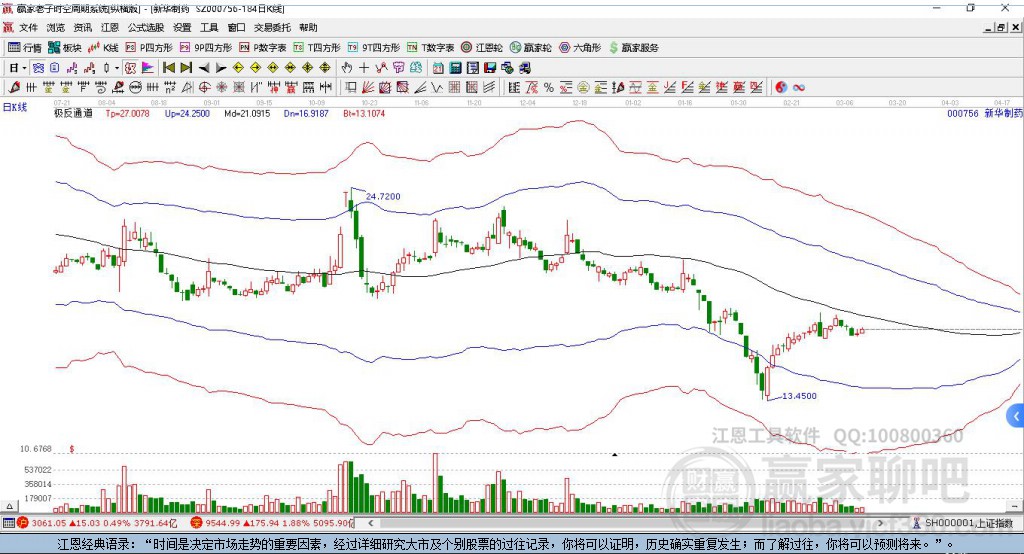Image resolution: width=1024 pixels, height=554 pixels.
Task: Open the 行情 quotes view
Action: (25, 48)
